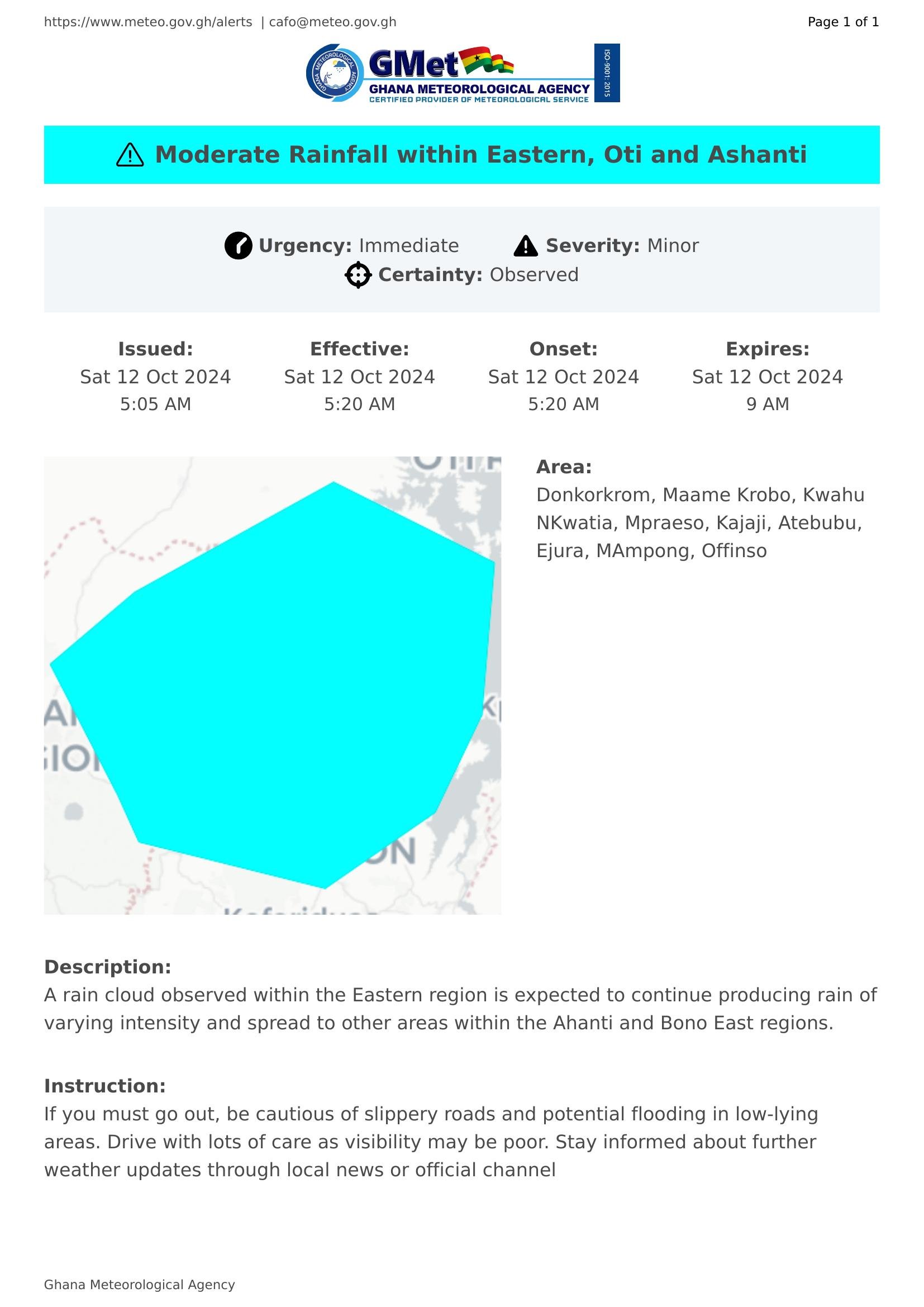The width and height of the screenshot is (924, 1307).
Task: Click the Ghana flag icon
Action: [x=486, y=60]
